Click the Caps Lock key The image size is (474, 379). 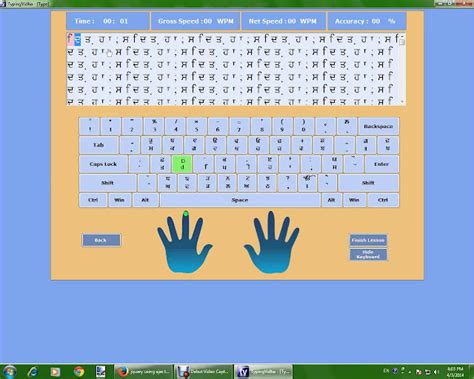[x=103, y=164]
